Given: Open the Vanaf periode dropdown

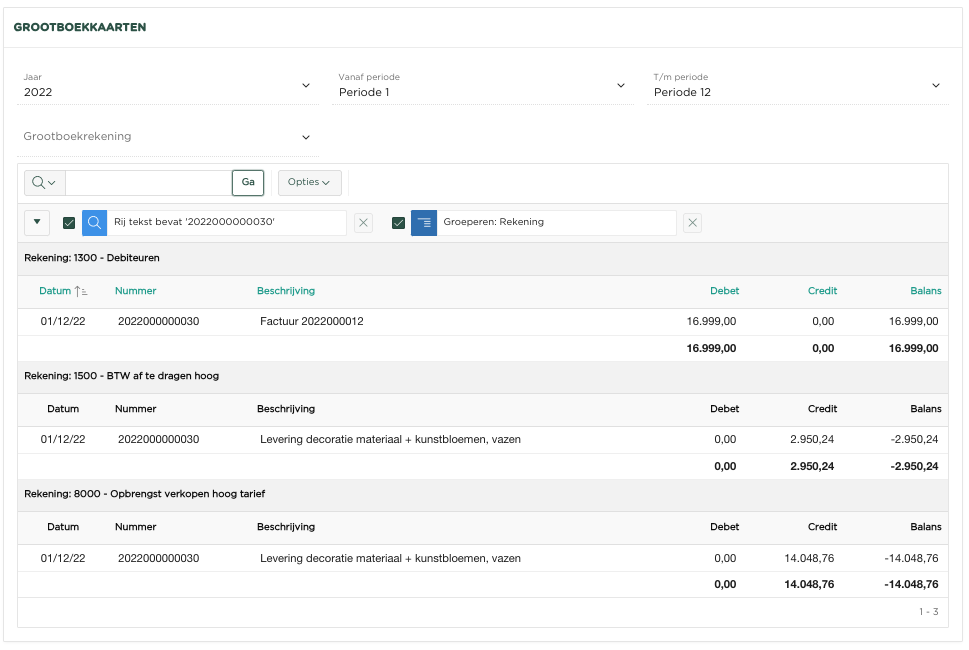Looking at the screenshot, I should (x=481, y=86).
